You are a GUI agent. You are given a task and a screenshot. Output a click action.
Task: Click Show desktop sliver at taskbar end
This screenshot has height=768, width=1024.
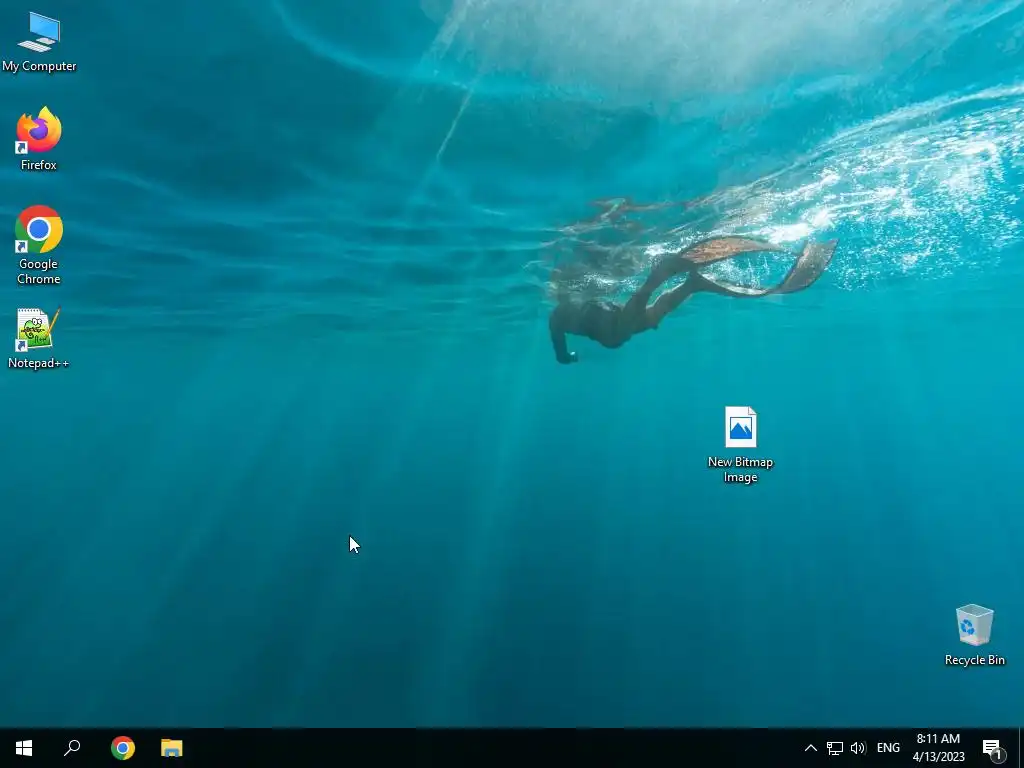(x=1021, y=748)
